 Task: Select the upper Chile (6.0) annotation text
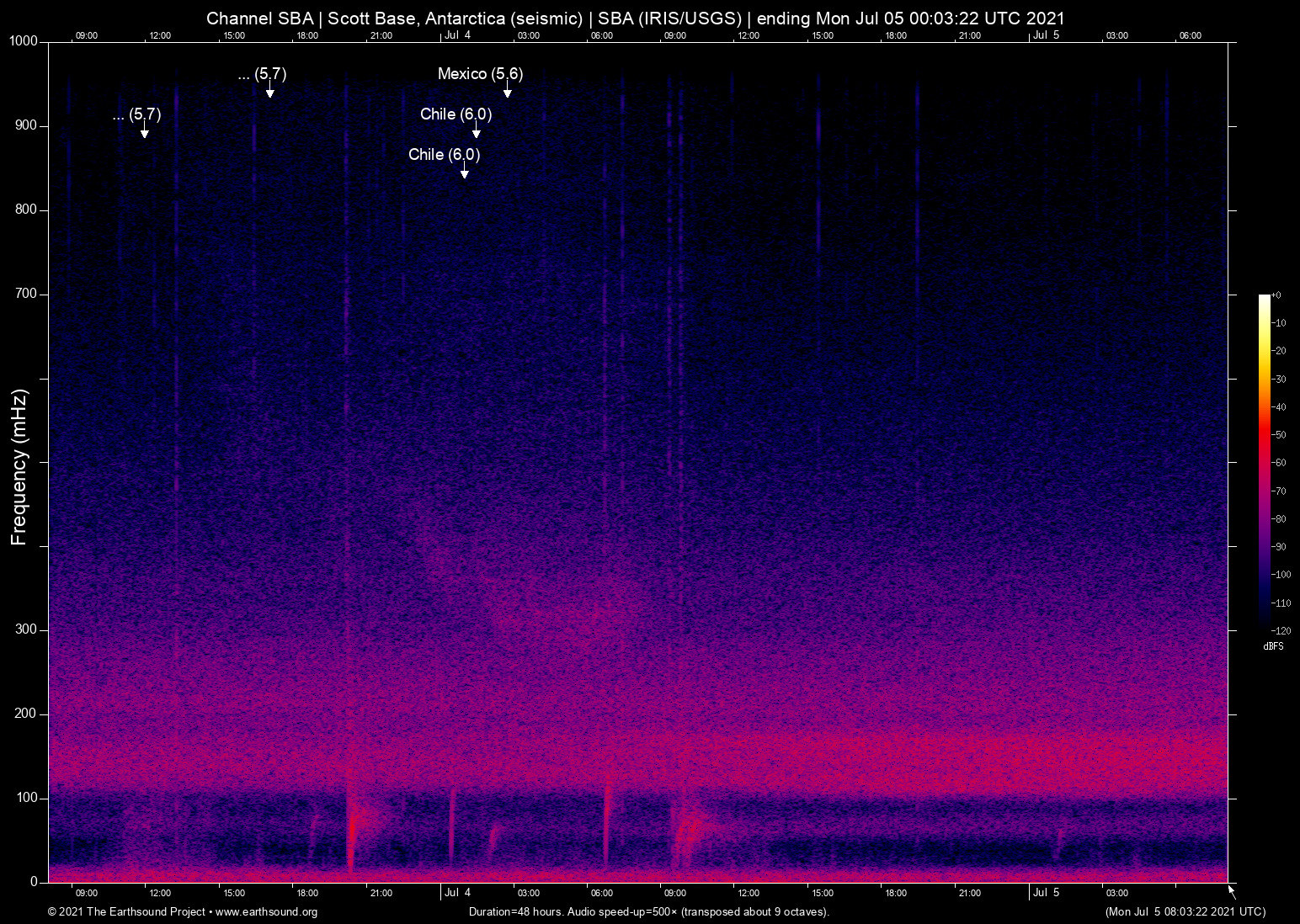pyautogui.click(x=456, y=114)
